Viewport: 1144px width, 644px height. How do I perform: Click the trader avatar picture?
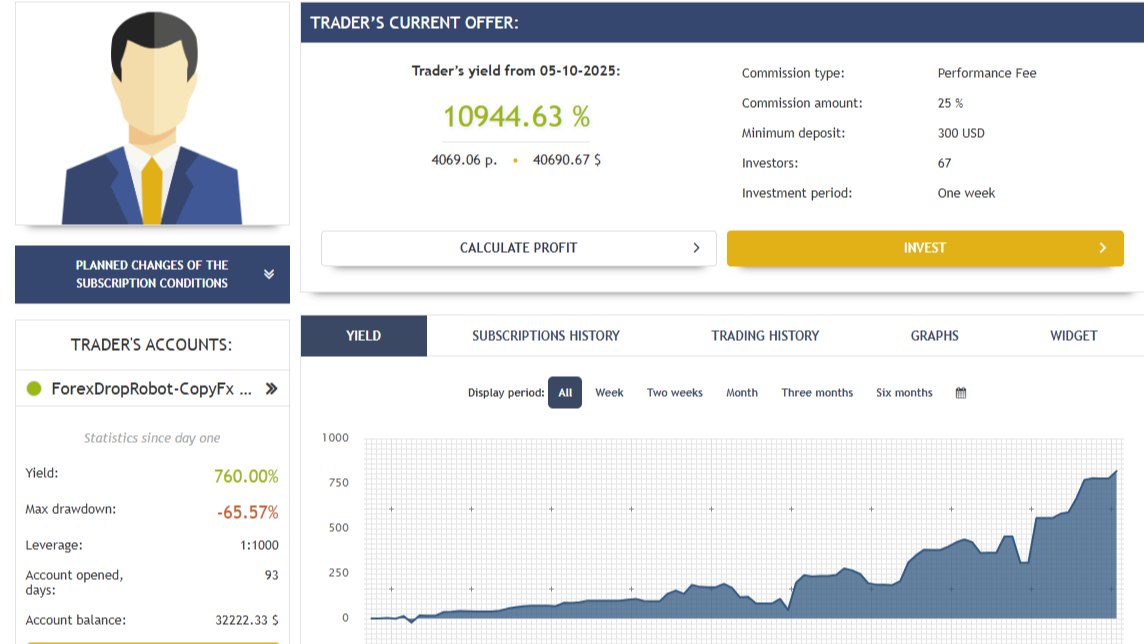click(152, 114)
